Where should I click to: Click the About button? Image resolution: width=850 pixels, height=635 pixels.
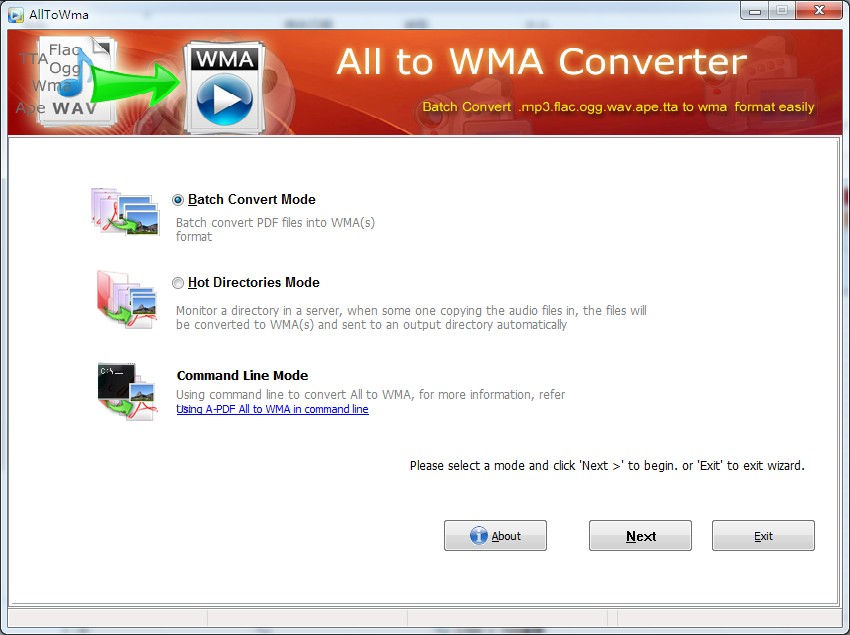495,536
